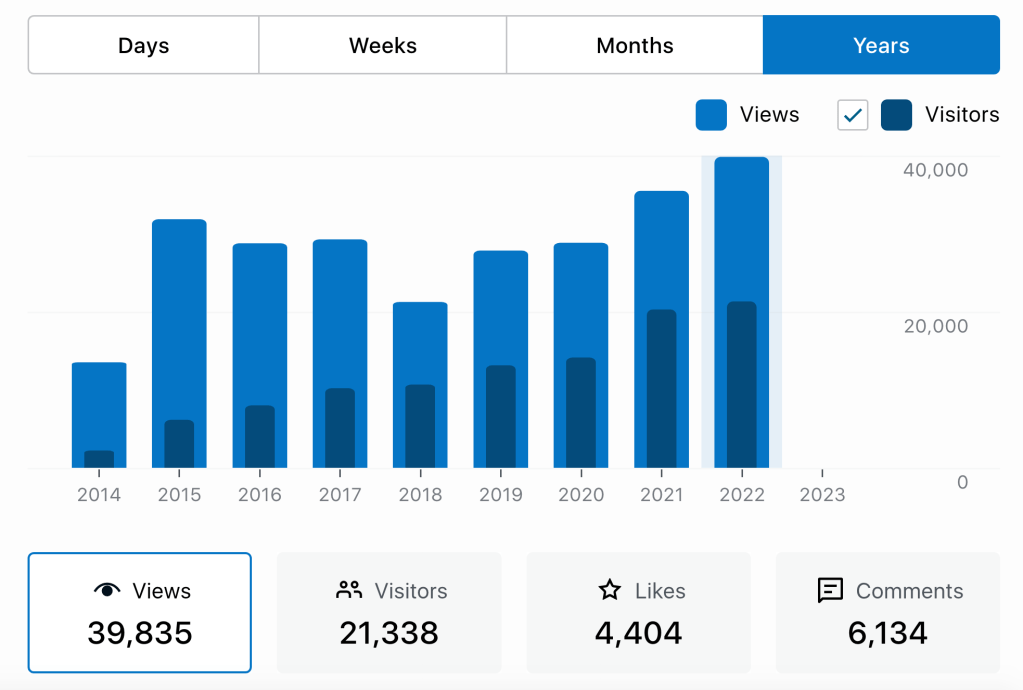This screenshot has height=690, width=1023.
Task: Select the Months tab
Action: (x=635, y=45)
